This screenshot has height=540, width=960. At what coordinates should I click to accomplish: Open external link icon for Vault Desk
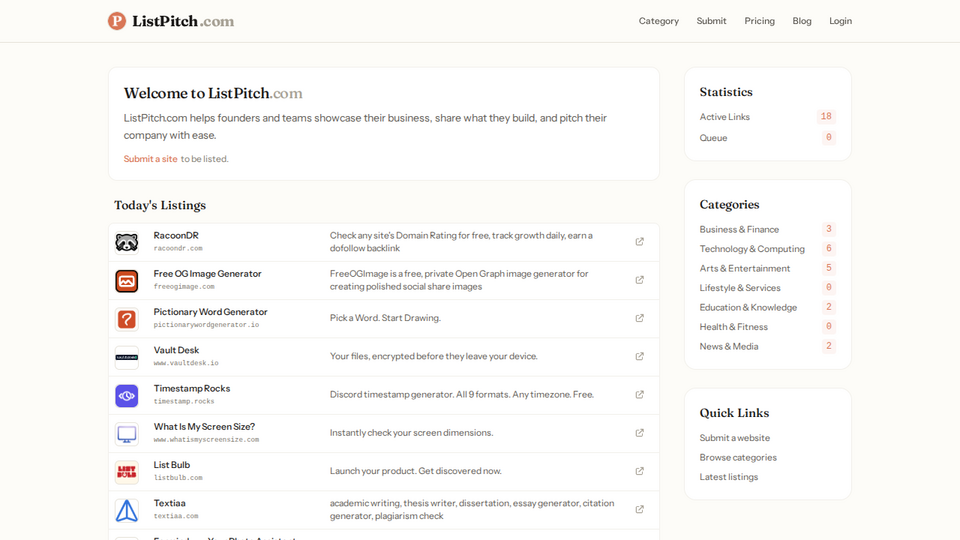639,356
